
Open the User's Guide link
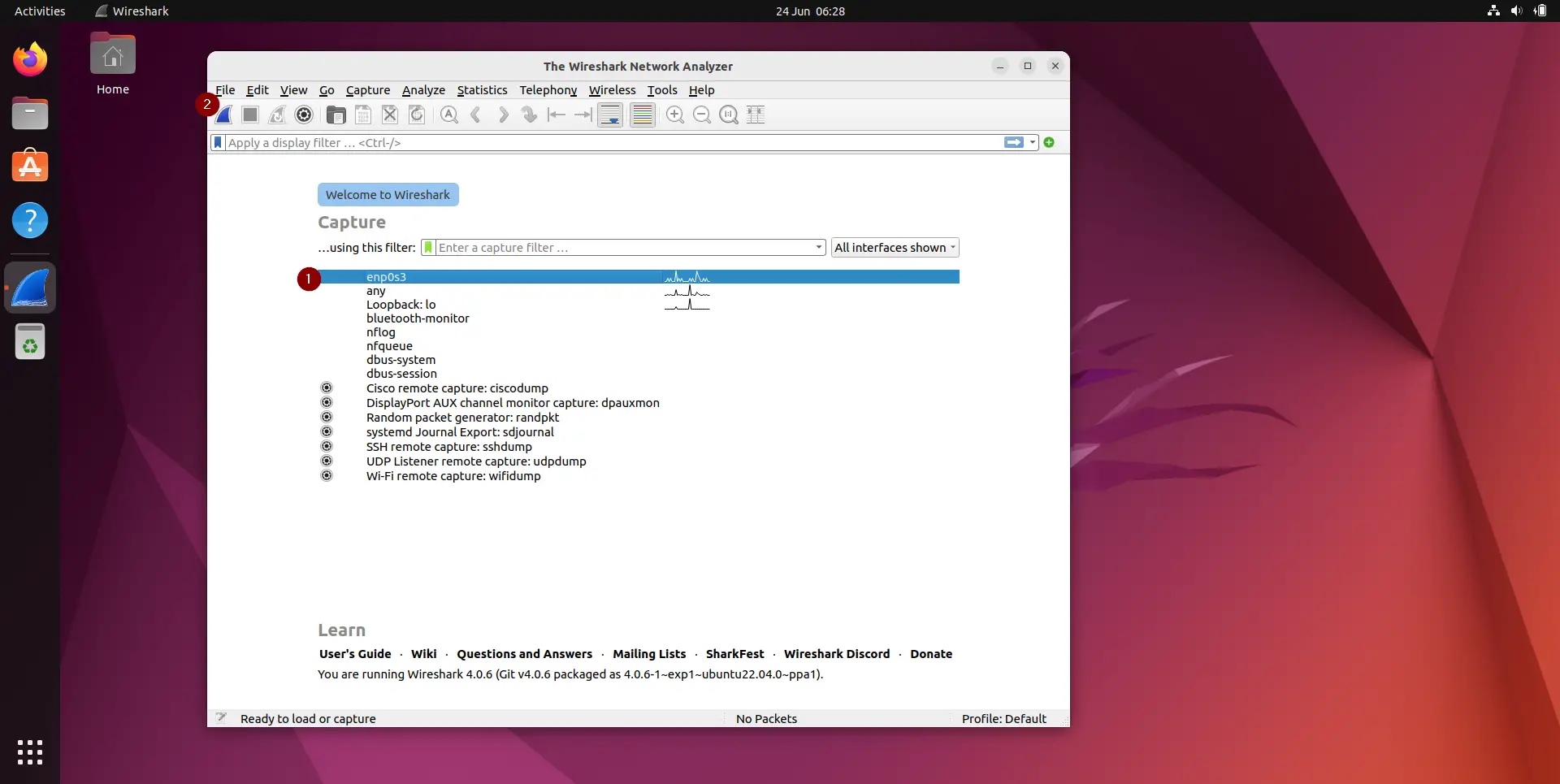354,653
